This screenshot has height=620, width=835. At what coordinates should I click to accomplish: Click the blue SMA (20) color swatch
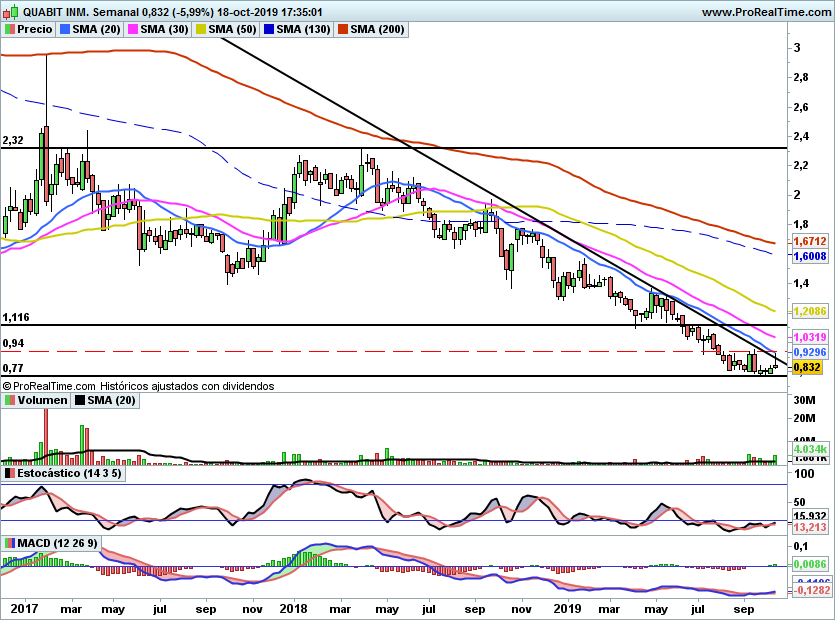click(x=65, y=29)
